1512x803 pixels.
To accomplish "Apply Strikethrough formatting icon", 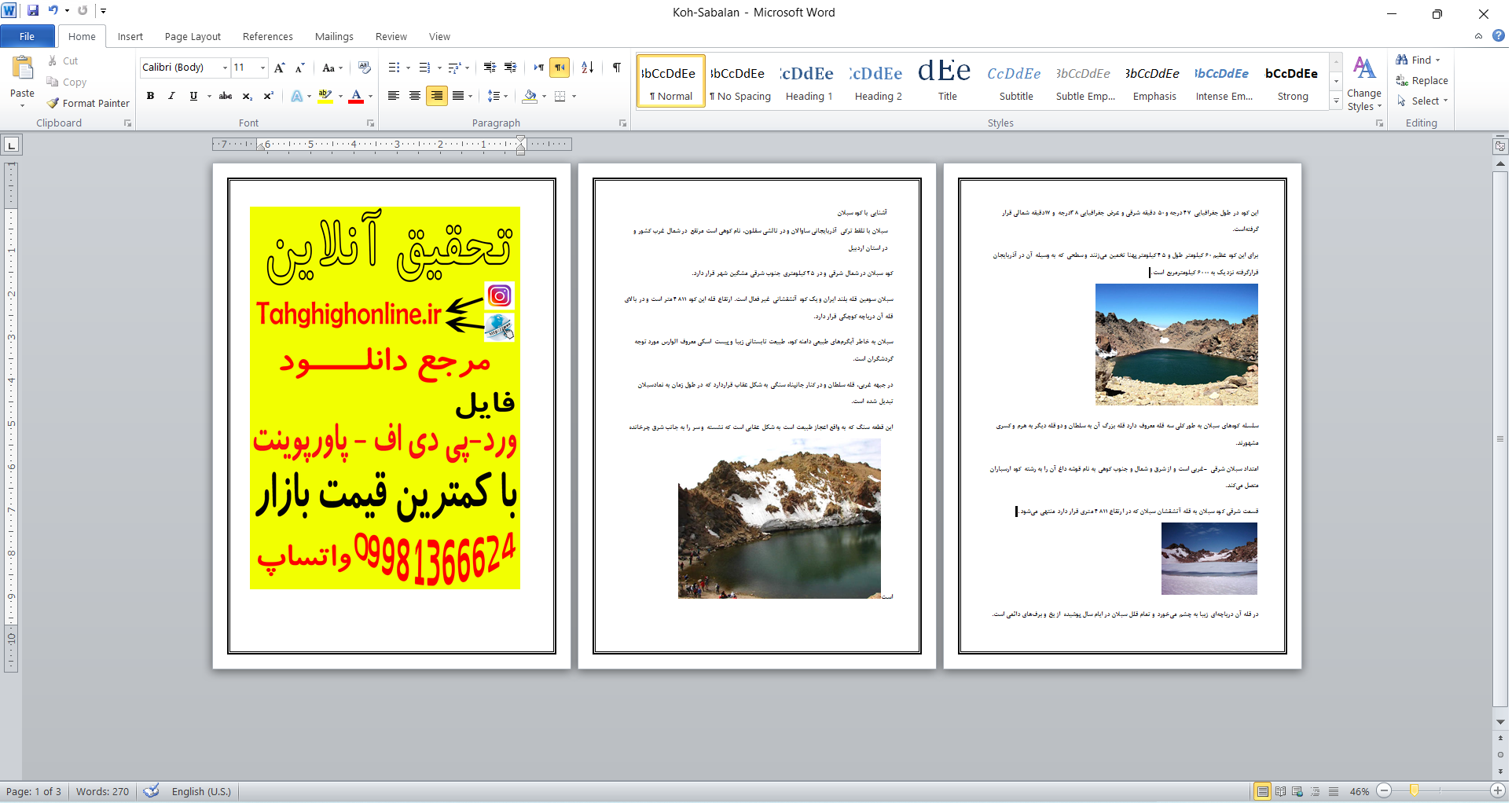I will tap(226, 96).
